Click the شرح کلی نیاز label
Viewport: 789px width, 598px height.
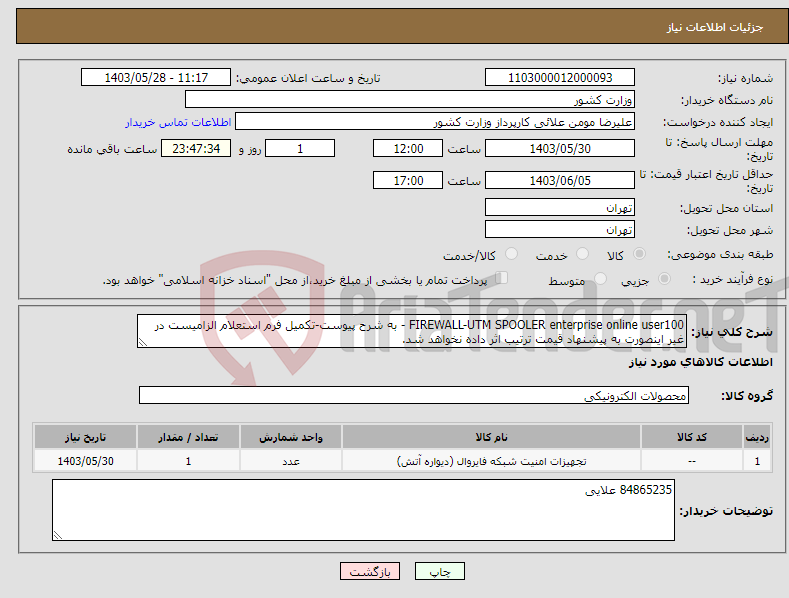[x=732, y=332]
